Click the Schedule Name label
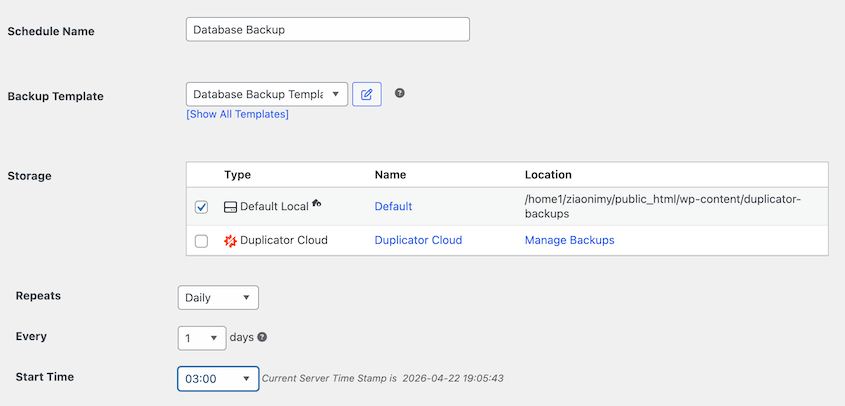 click(x=51, y=31)
